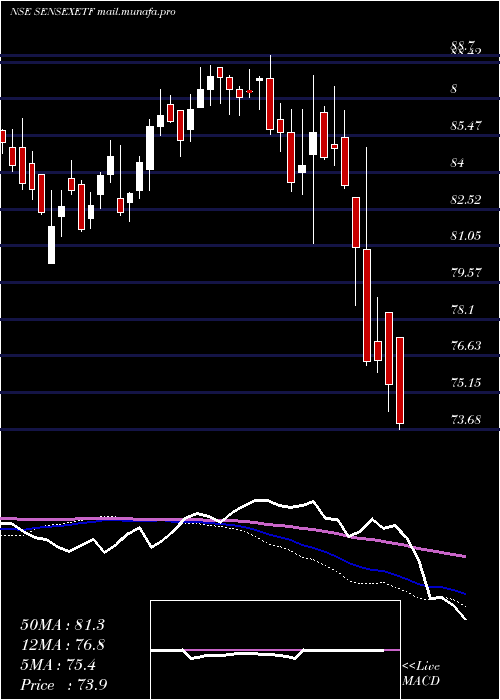Click the Price : 73.9 reading

click(x=63, y=685)
